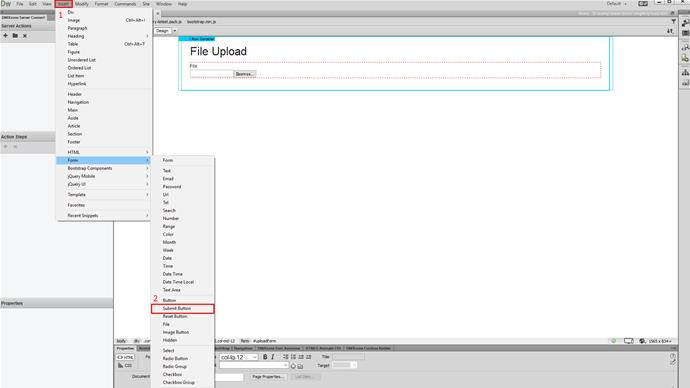The width and height of the screenshot is (690, 388).
Task: Click the sync settings icon in title bar
Action: coord(643,4)
